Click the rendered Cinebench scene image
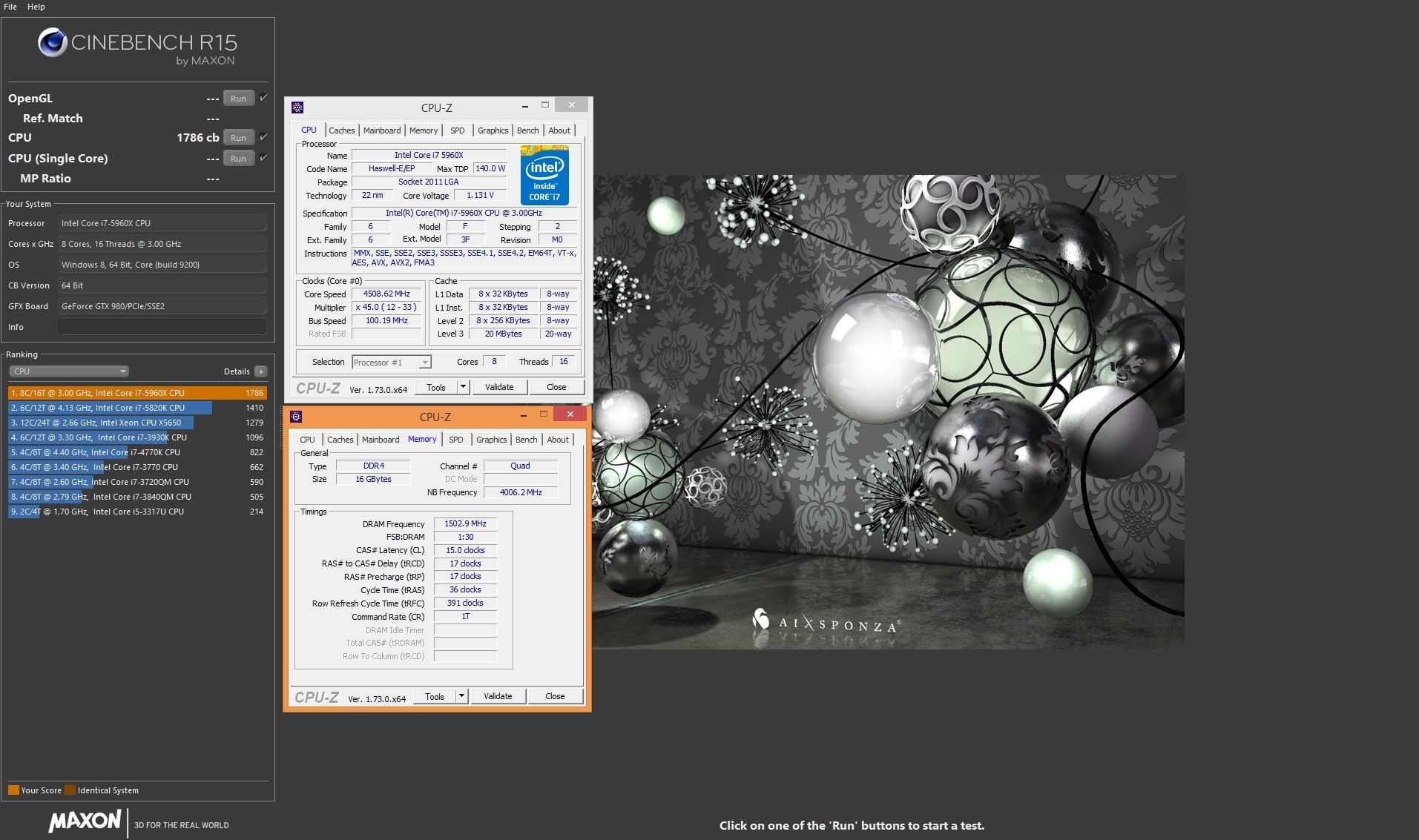Viewport: 1419px width, 840px height. (x=888, y=412)
